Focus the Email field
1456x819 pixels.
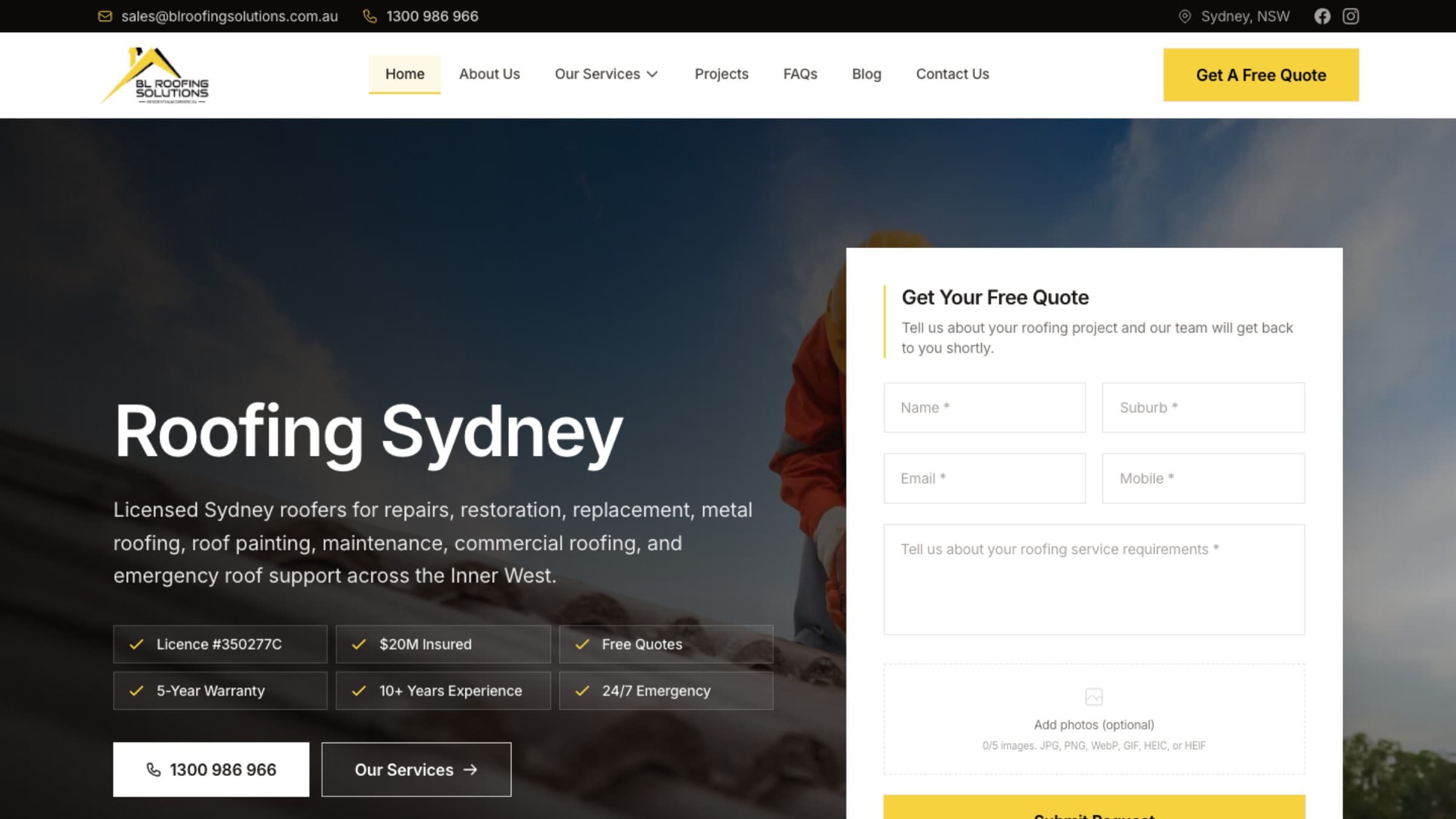click(984, 479)
